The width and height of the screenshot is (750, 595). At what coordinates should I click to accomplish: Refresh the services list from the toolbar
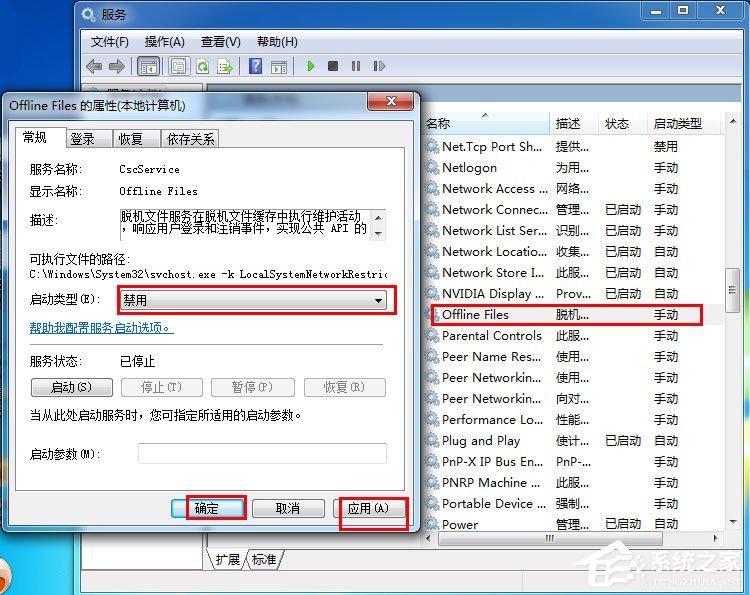click(x=203, y=66)
